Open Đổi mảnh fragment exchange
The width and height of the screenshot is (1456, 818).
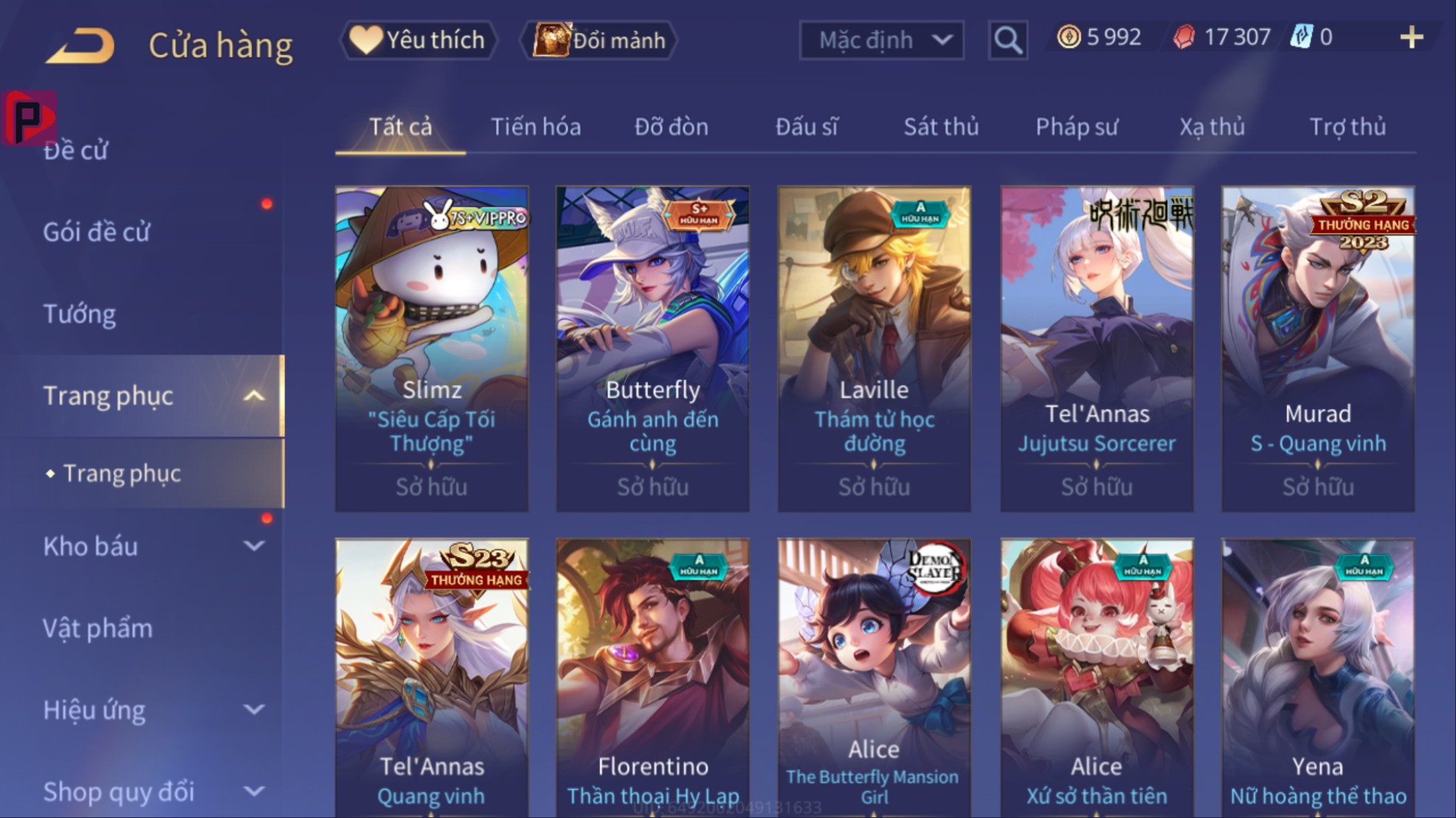tap(600, 40)
